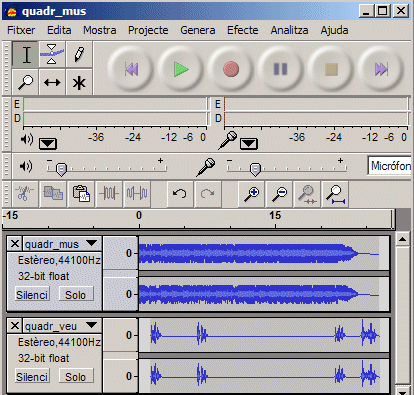The height and width of the screenshot is (395, 414).
Task: Click the Cut scissors icon
Action: click(25, 194)
